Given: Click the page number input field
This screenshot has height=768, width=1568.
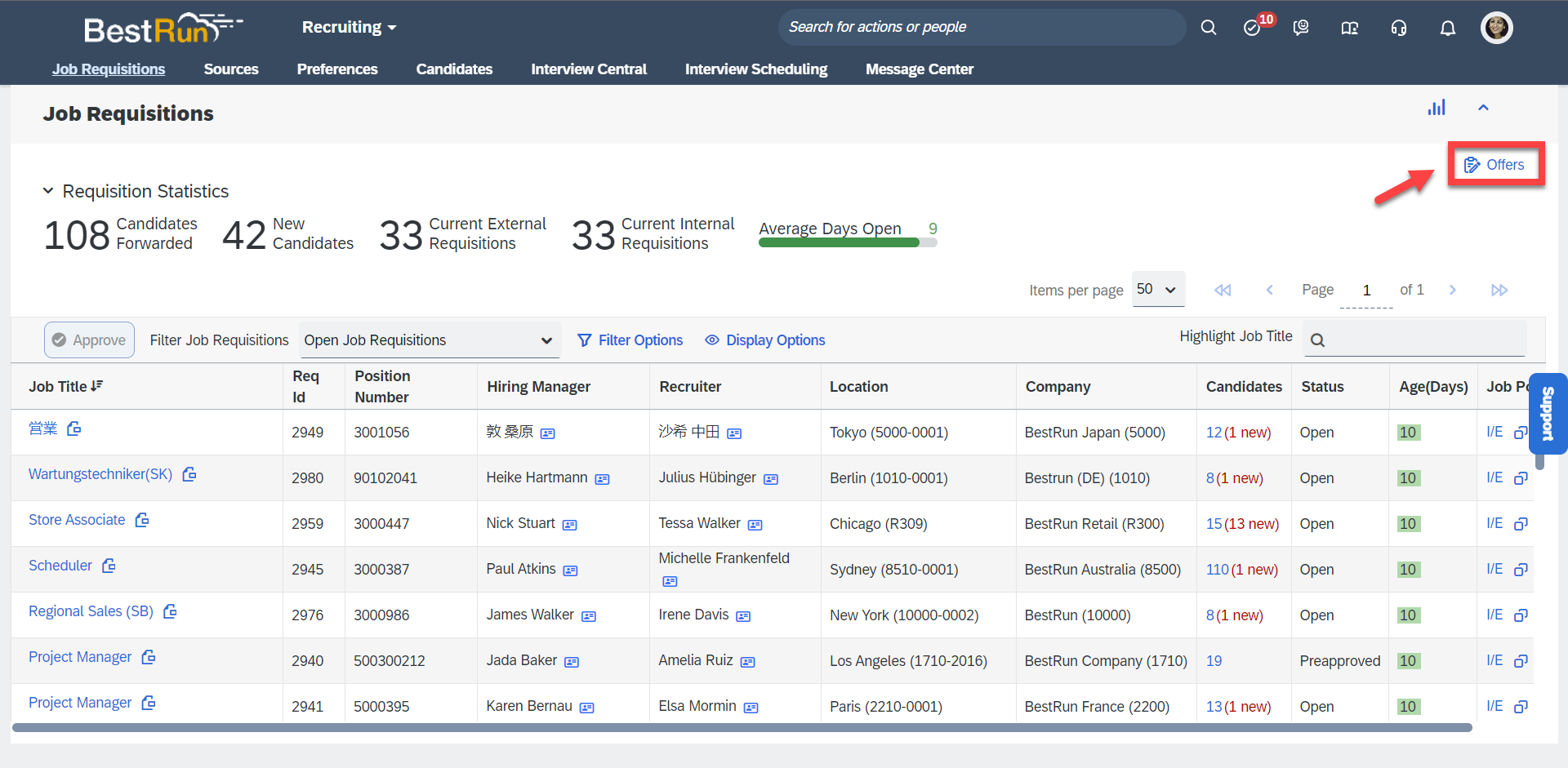Looking at the screenshot, I should coord(1366,290).
